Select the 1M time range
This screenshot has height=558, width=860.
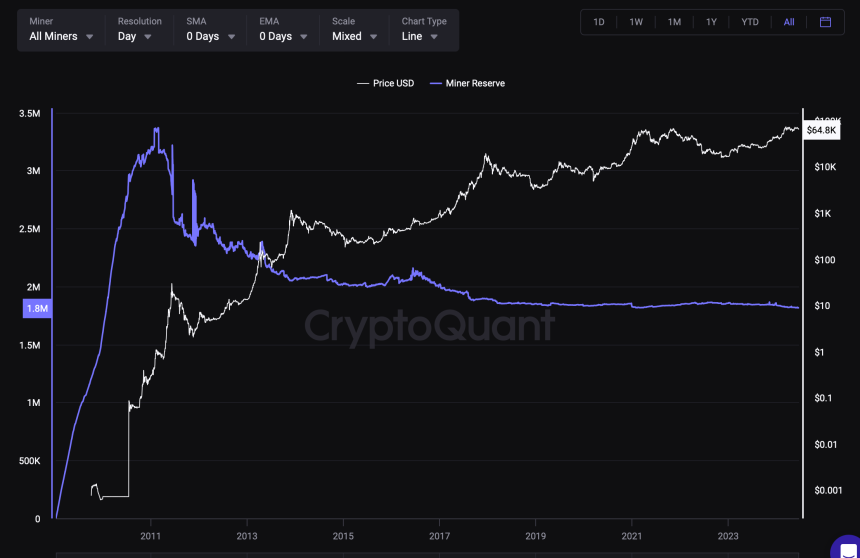(x=674, y=22)
